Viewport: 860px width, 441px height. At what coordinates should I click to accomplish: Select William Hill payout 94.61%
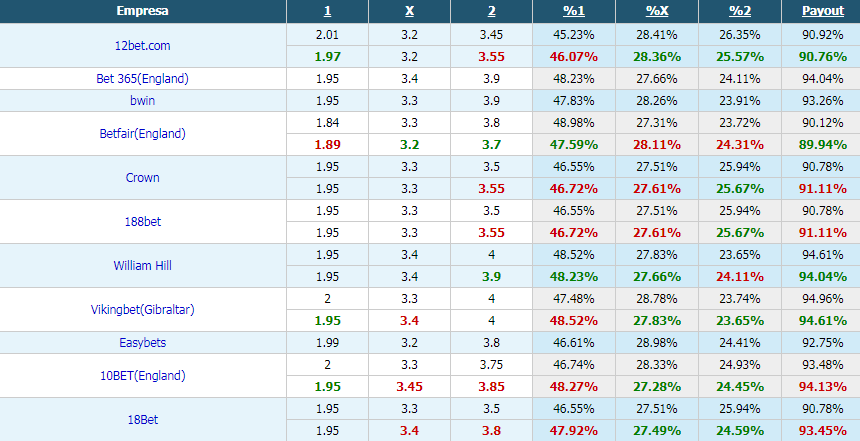823,255
